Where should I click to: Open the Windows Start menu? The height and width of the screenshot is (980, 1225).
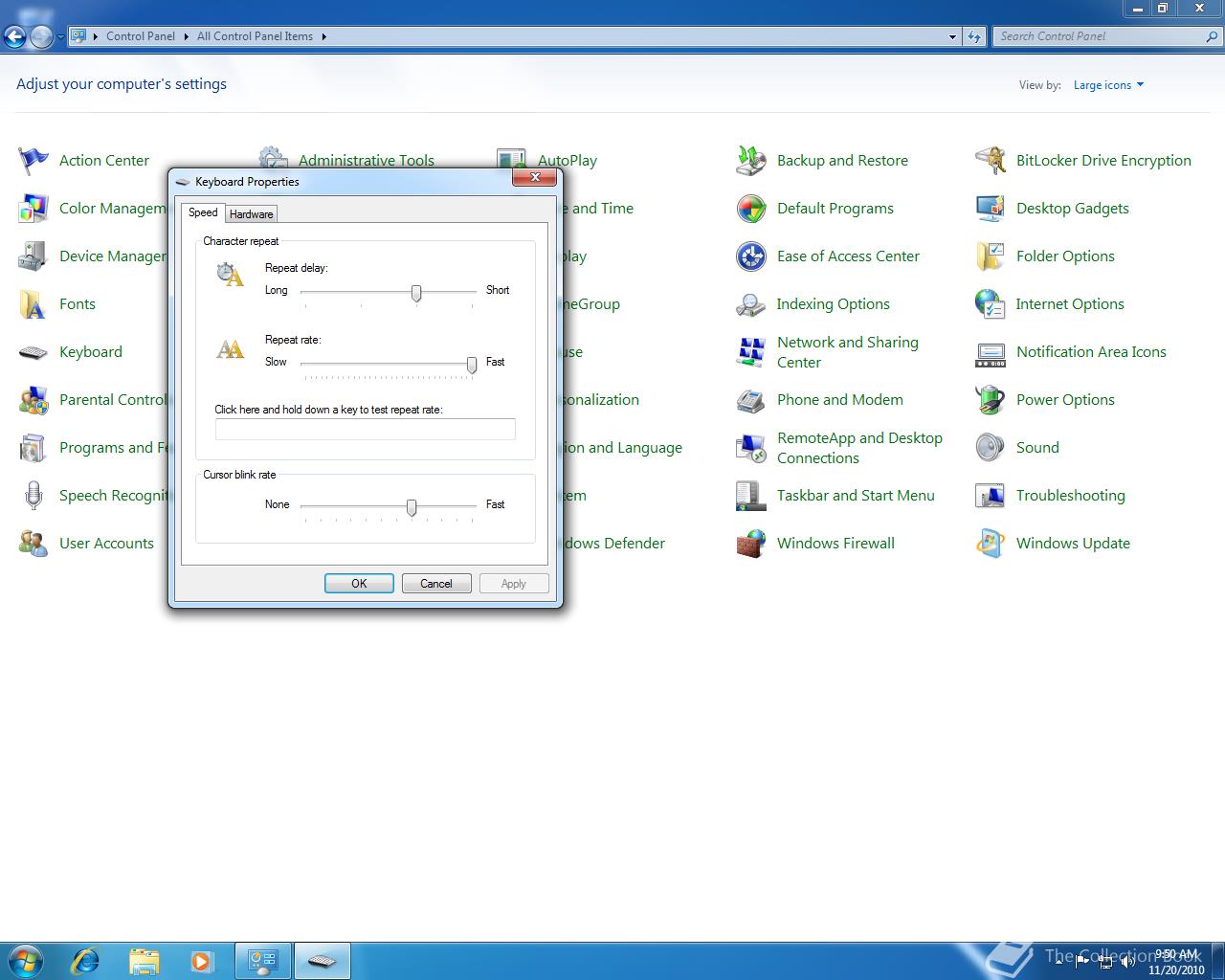25,960
